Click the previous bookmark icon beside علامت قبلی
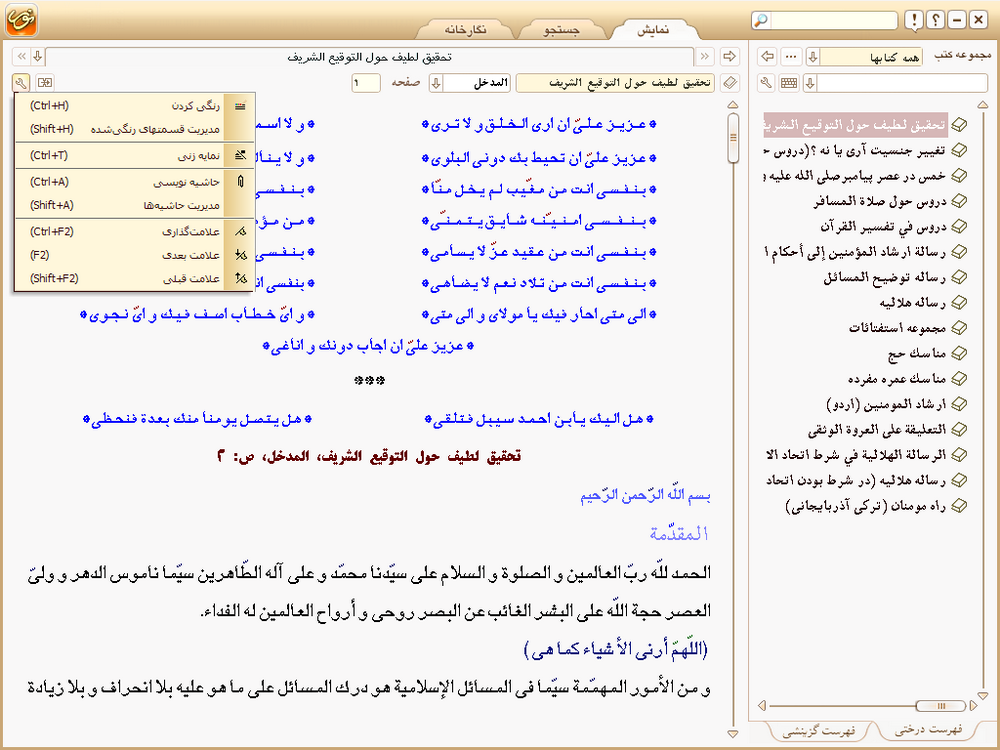This screenshot has width=1000, height=750. tap(240, 279)
